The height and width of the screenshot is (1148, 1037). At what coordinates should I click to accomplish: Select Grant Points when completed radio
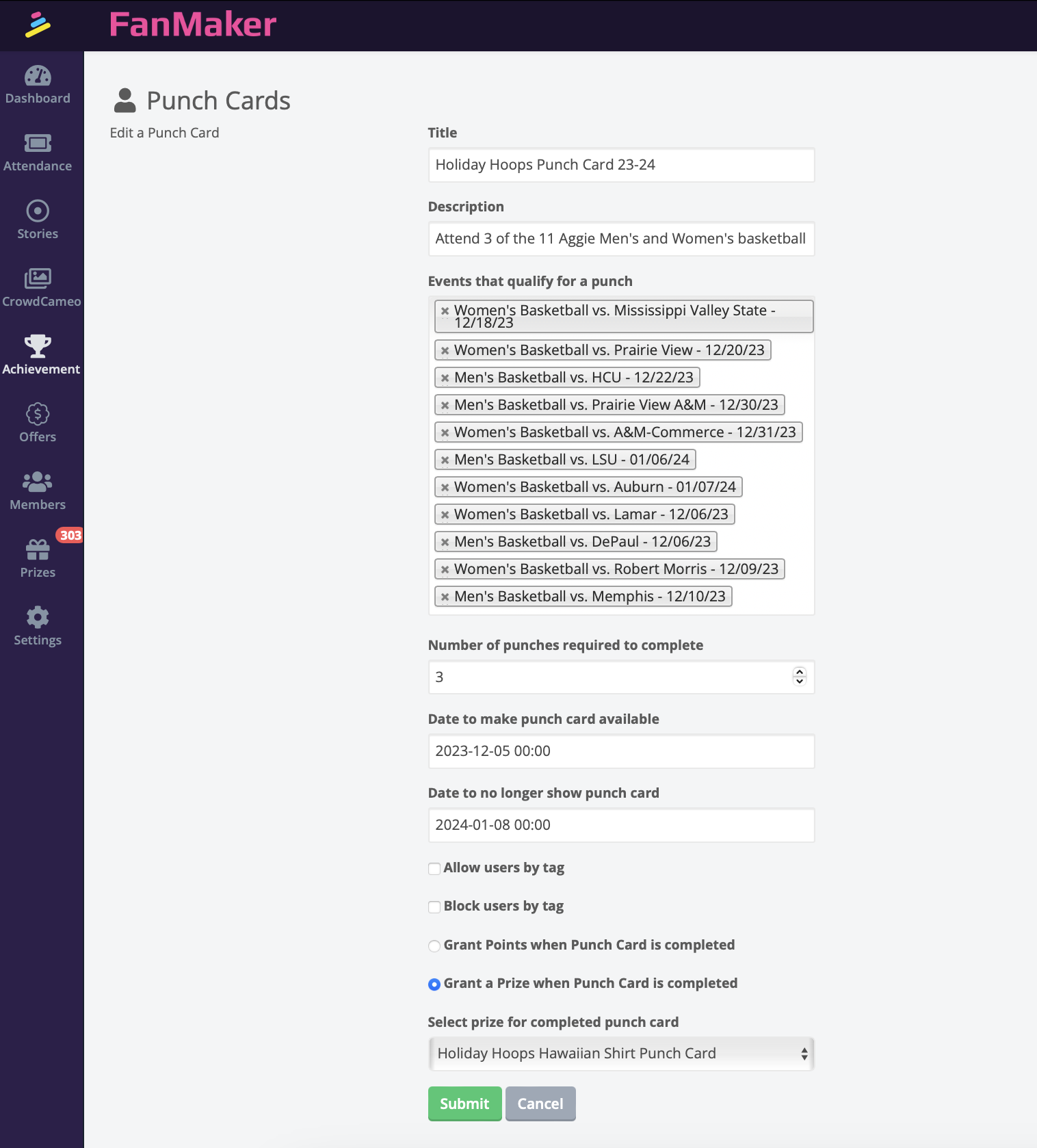[434, 946]
